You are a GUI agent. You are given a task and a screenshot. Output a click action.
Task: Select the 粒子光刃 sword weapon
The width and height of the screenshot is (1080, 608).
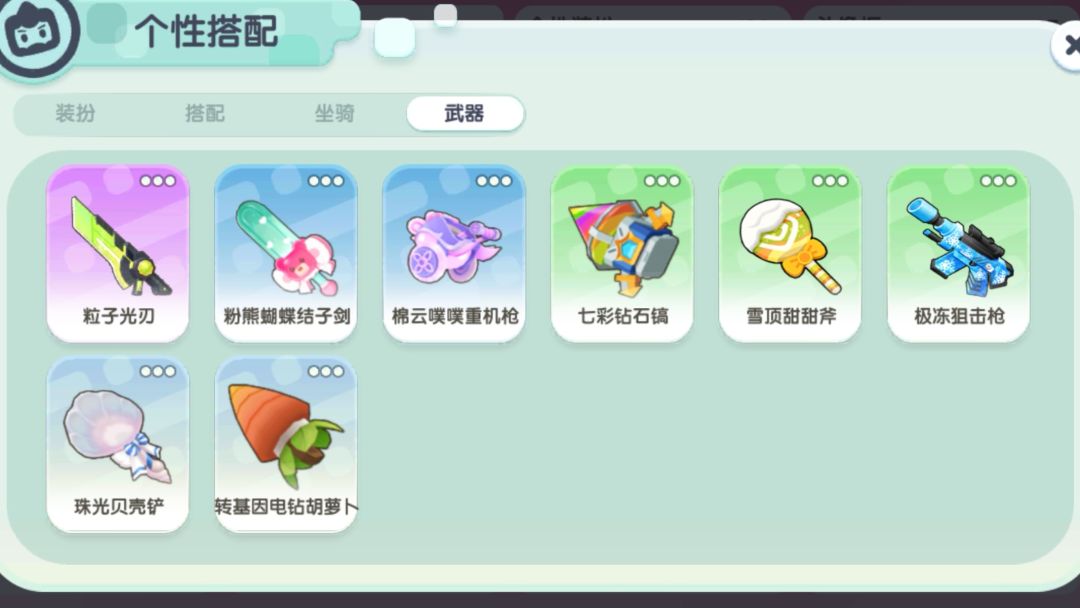(x=118, y=253)
